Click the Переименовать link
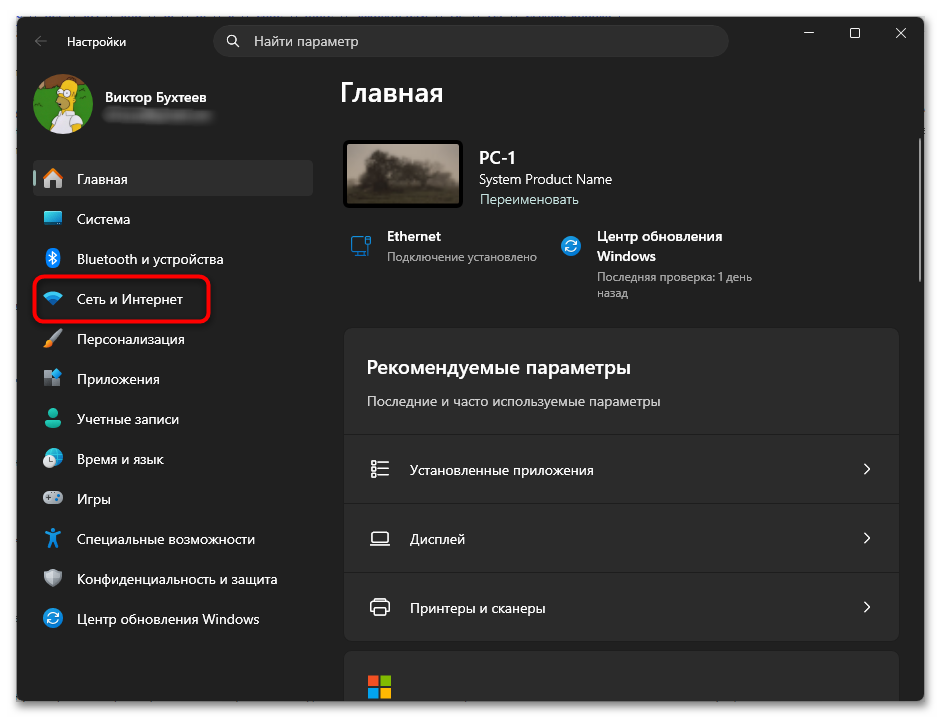 pos(529,199)
